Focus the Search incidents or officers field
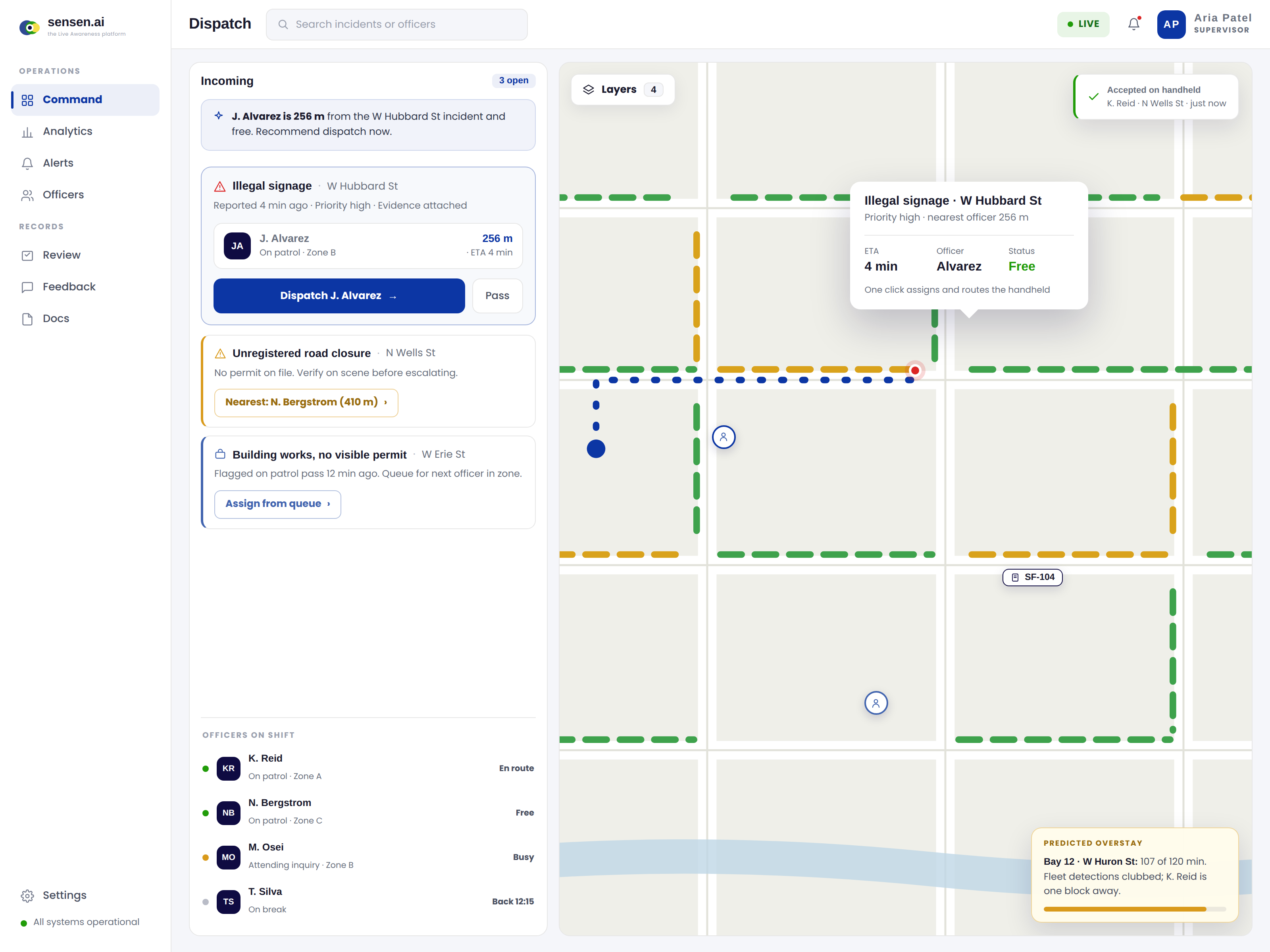The image size is (1270, 952). tap(396, 24)
